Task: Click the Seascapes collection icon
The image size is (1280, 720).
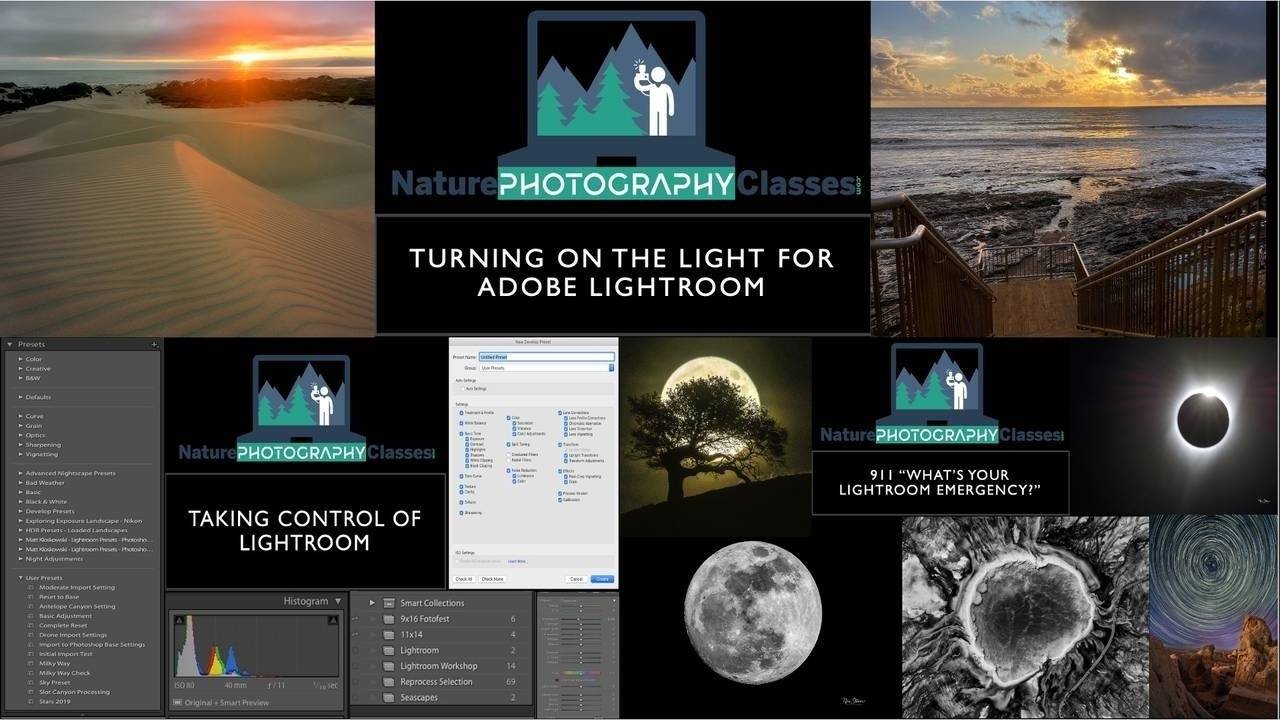Action: point(387,697)
